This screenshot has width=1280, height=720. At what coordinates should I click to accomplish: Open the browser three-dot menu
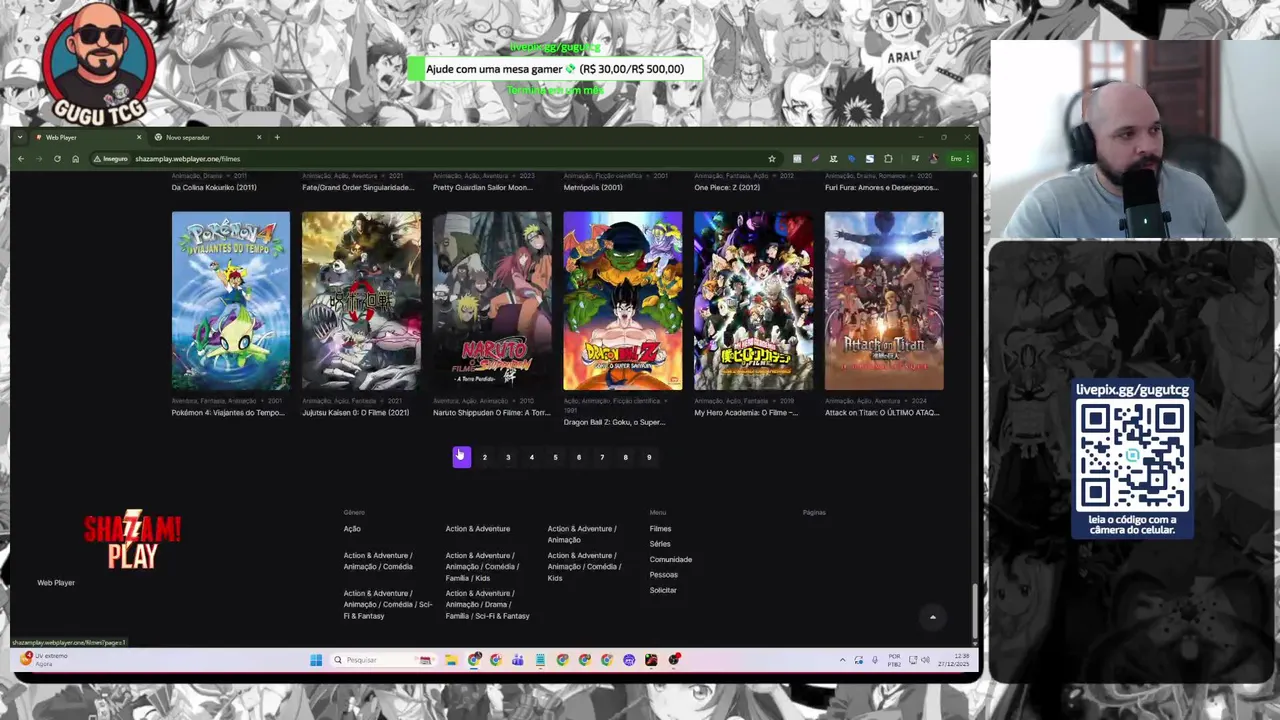click(968, 159)
